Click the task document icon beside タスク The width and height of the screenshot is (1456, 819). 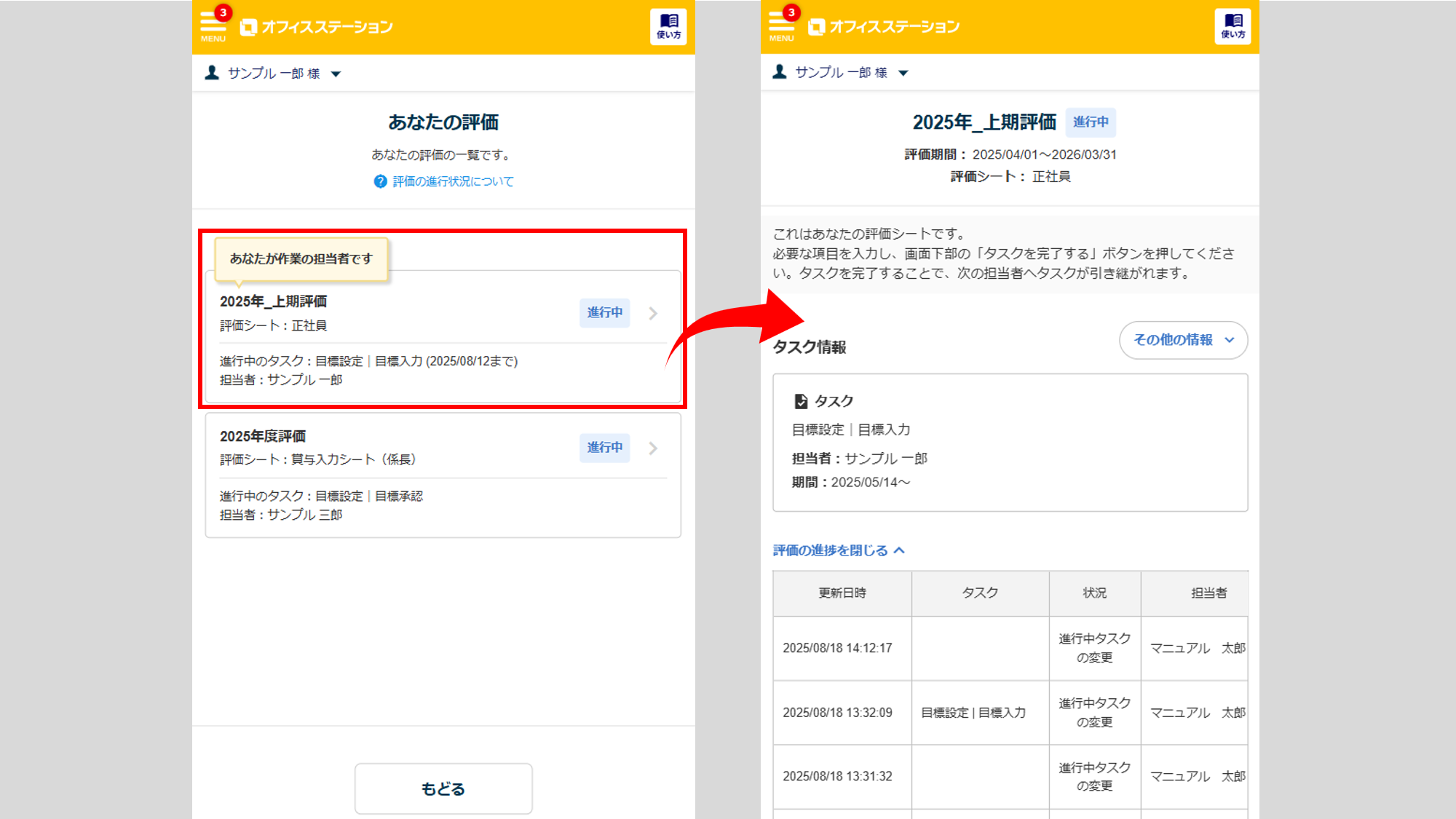[801, 401]
